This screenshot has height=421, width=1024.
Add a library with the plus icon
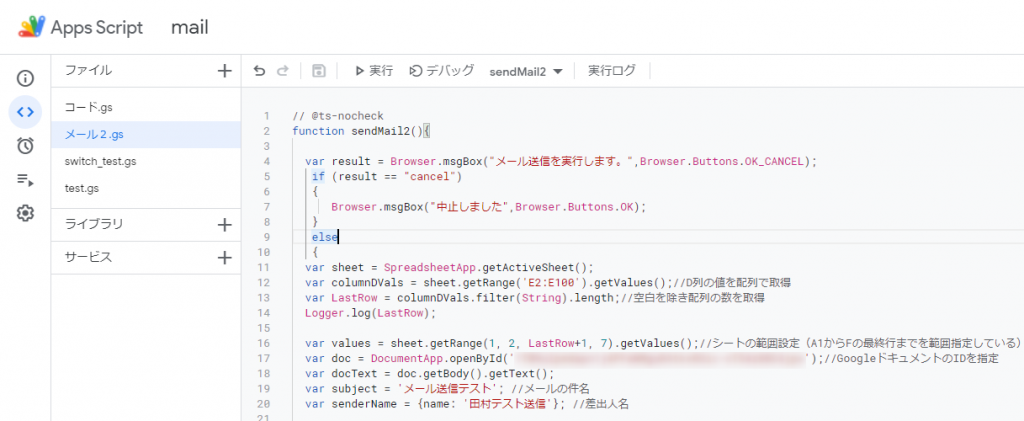coord(225,225)
